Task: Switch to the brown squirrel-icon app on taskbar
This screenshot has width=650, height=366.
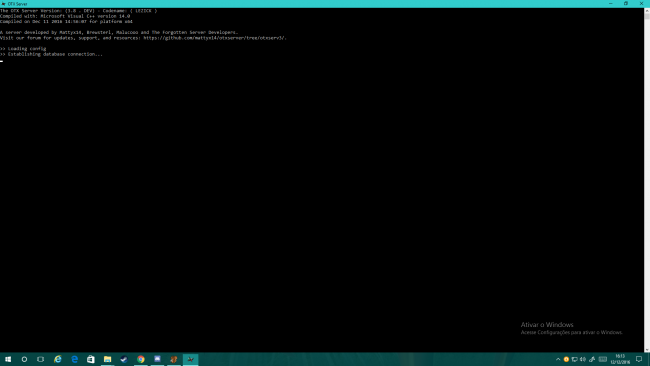Action: point(174,359)
